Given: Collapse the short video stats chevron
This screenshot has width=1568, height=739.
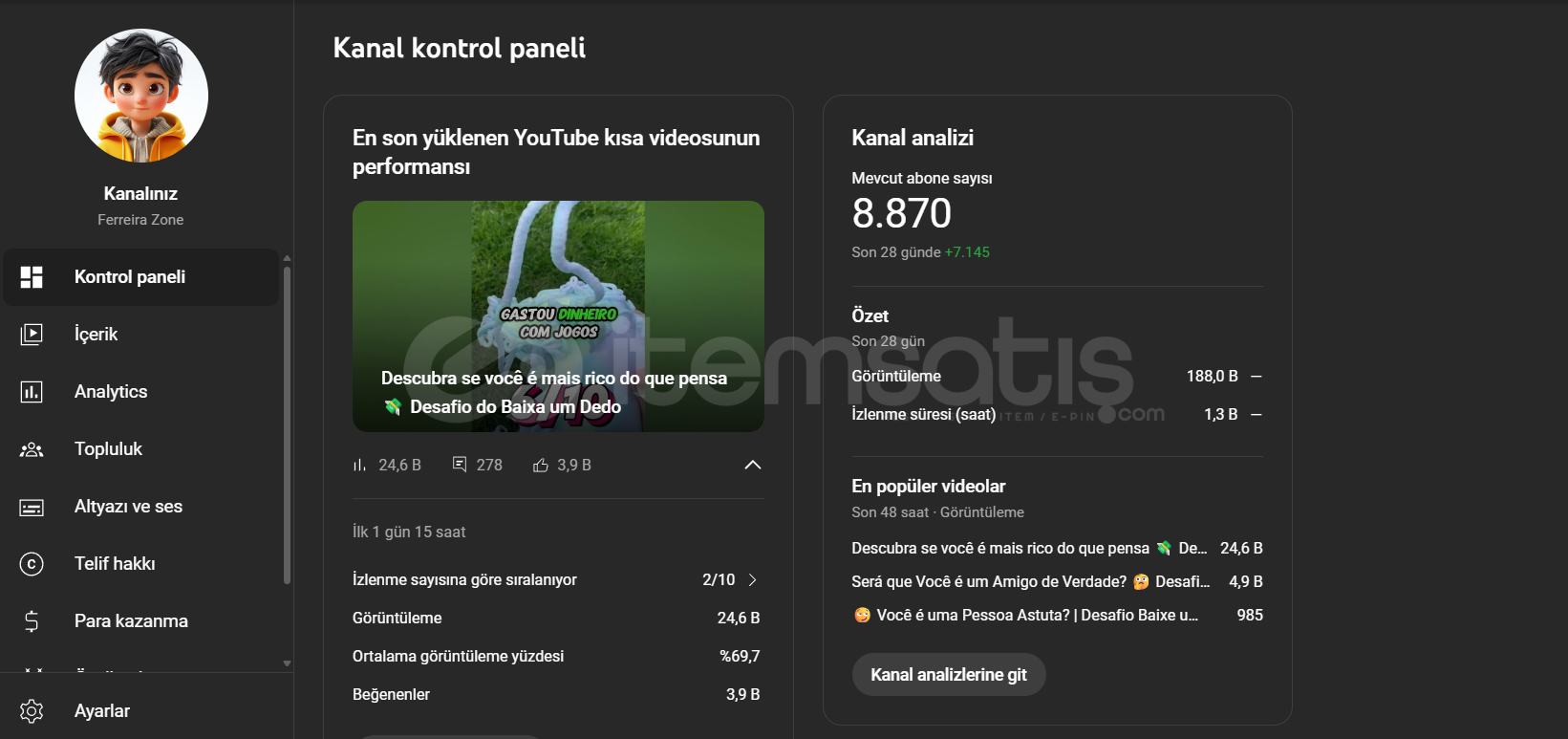Looking at the screenshot, I should (753, 465).
